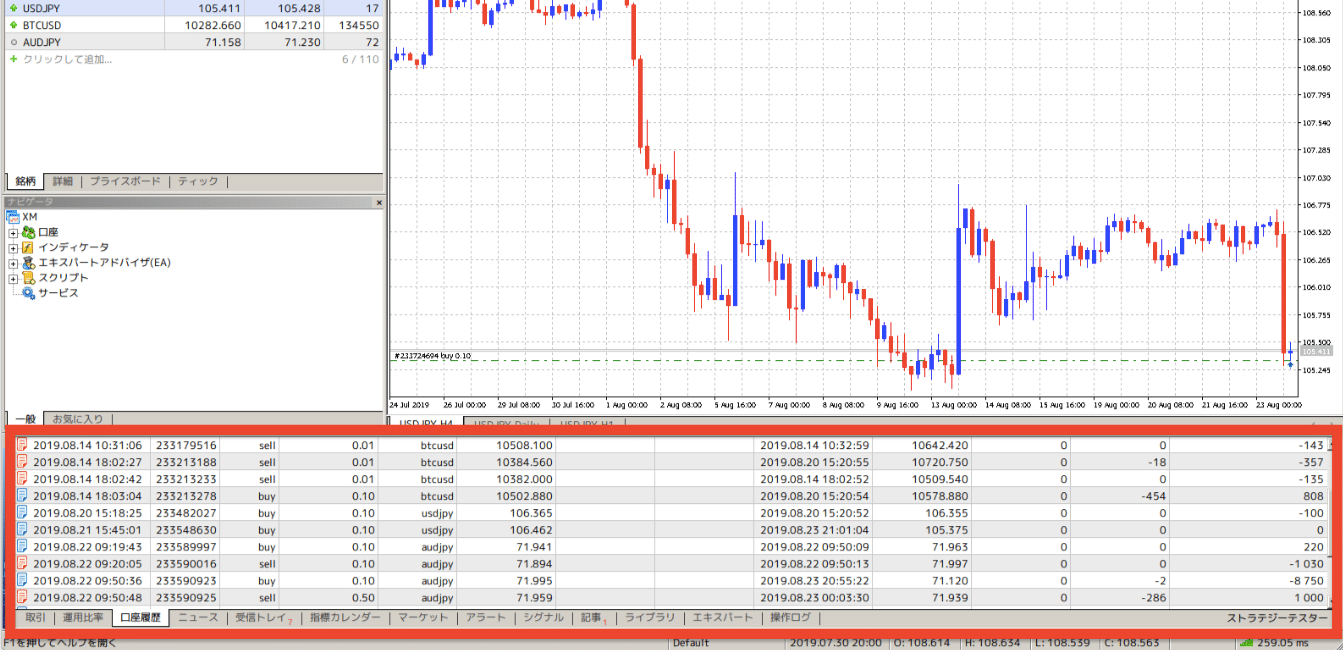Open the プライスボード tab
The height and width of the screenshot is (650, 1343).
125,182
